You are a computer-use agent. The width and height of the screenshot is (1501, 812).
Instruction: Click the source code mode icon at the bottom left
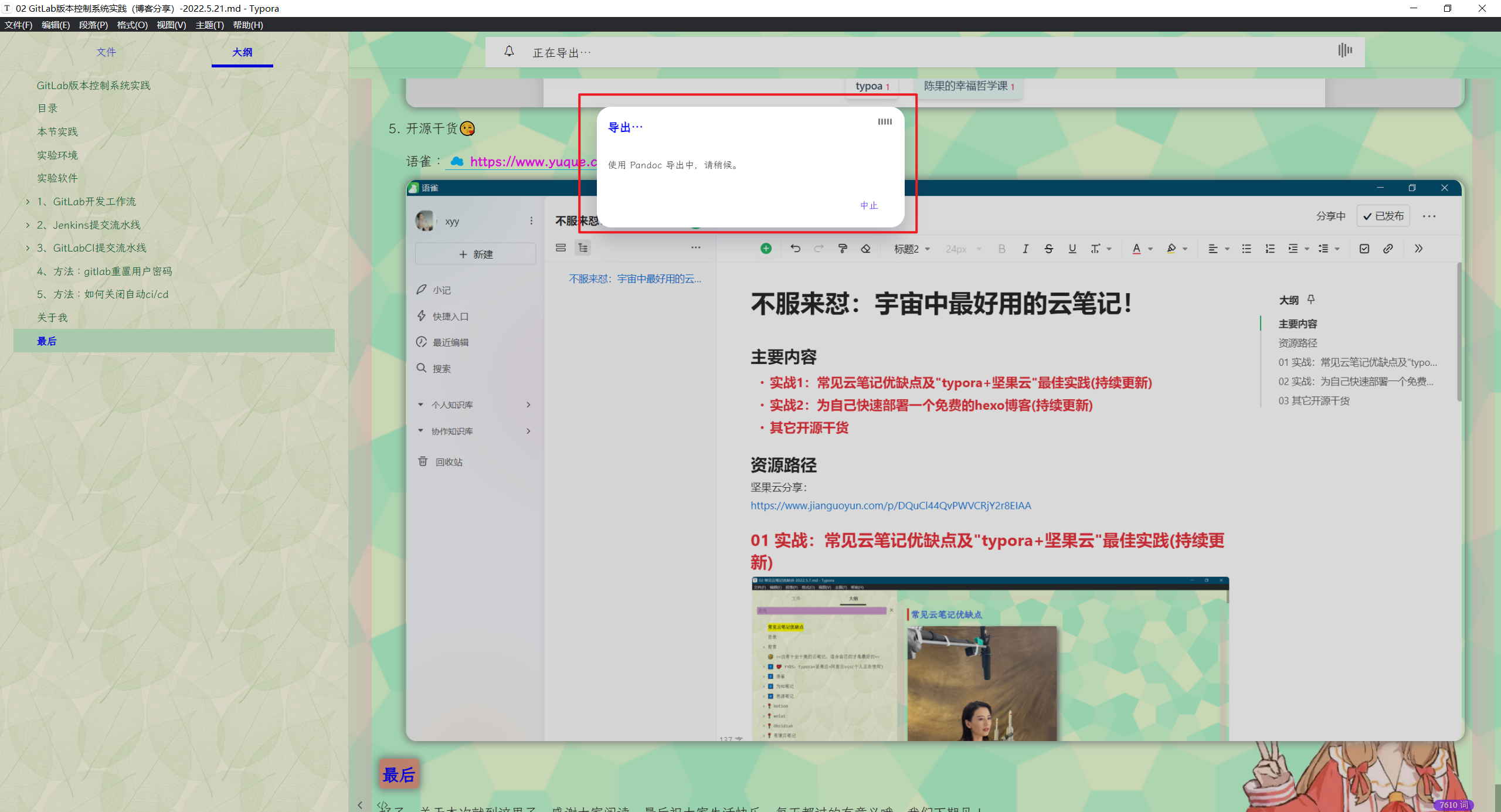(x=383, y=805)
